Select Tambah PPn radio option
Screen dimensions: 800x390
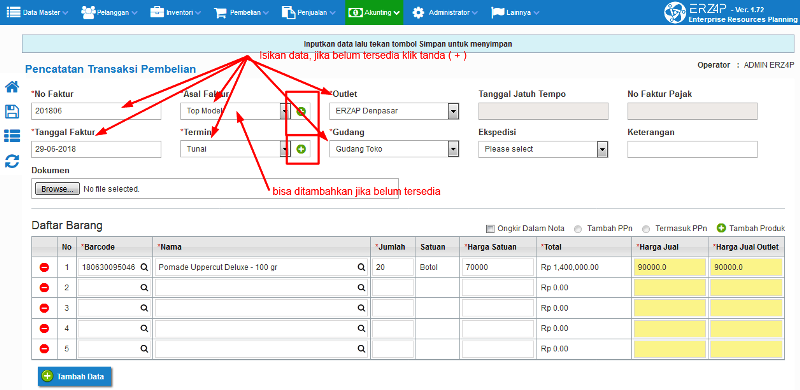578,229
